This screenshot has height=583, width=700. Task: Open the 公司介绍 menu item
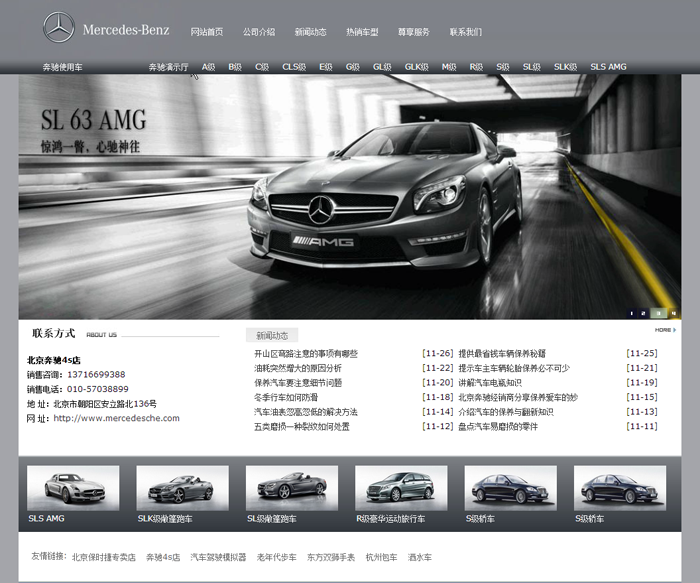coord(258,32)
